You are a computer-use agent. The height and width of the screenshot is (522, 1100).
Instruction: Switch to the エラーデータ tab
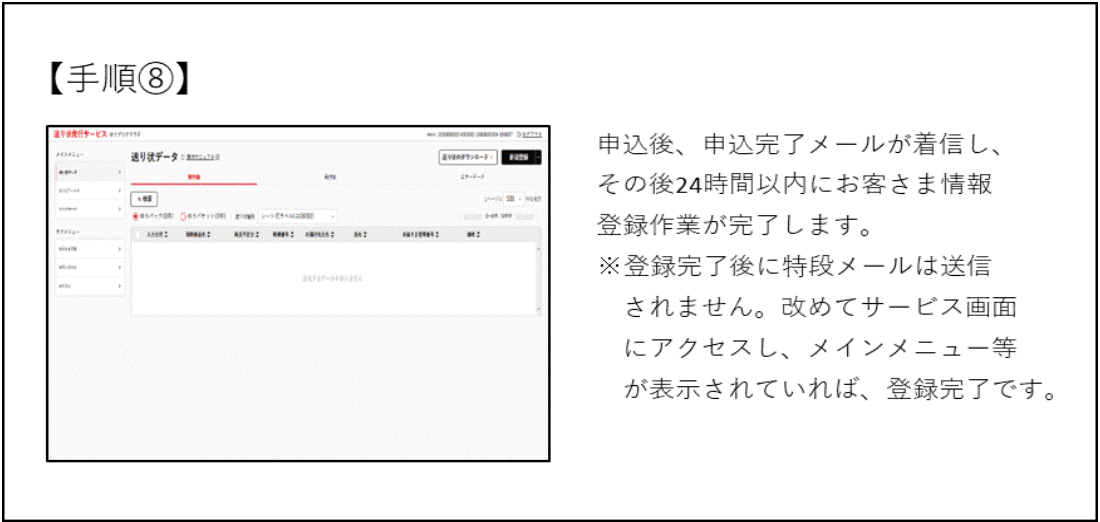[x=471, y=178]
